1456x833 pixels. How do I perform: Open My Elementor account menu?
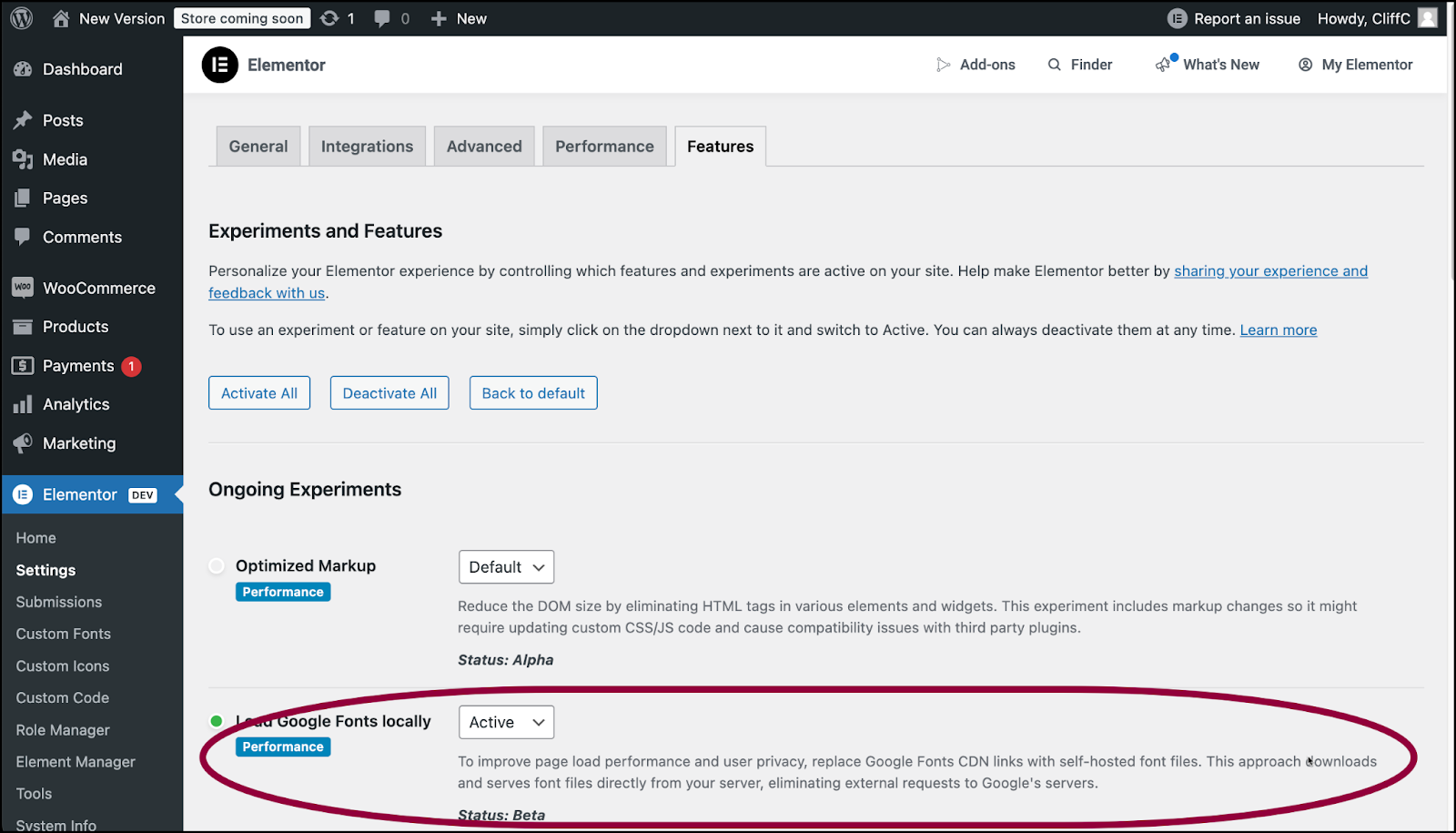[x=1355, y=64]
